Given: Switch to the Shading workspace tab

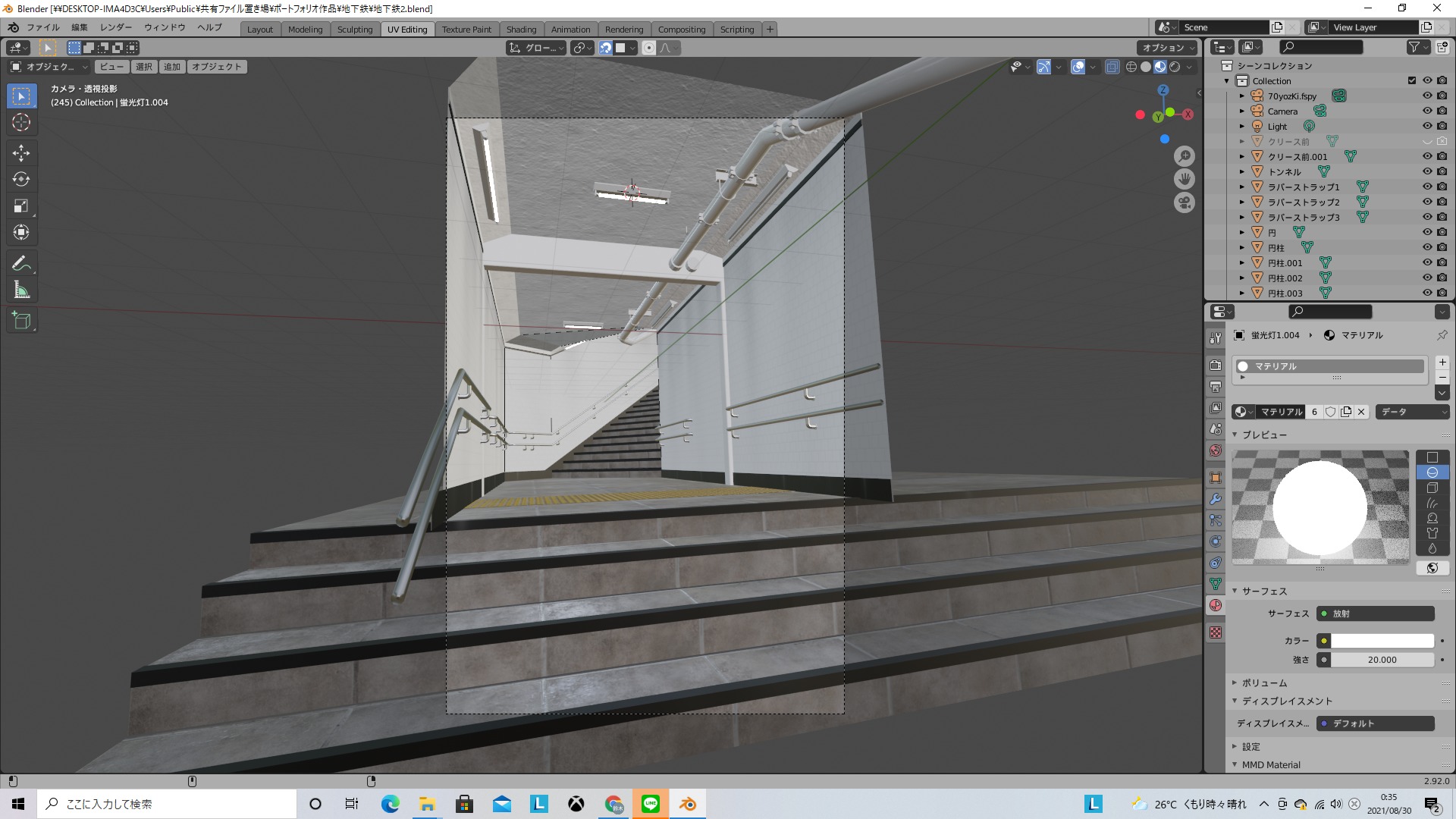Looking at the screenshot, I should (521, 29).
